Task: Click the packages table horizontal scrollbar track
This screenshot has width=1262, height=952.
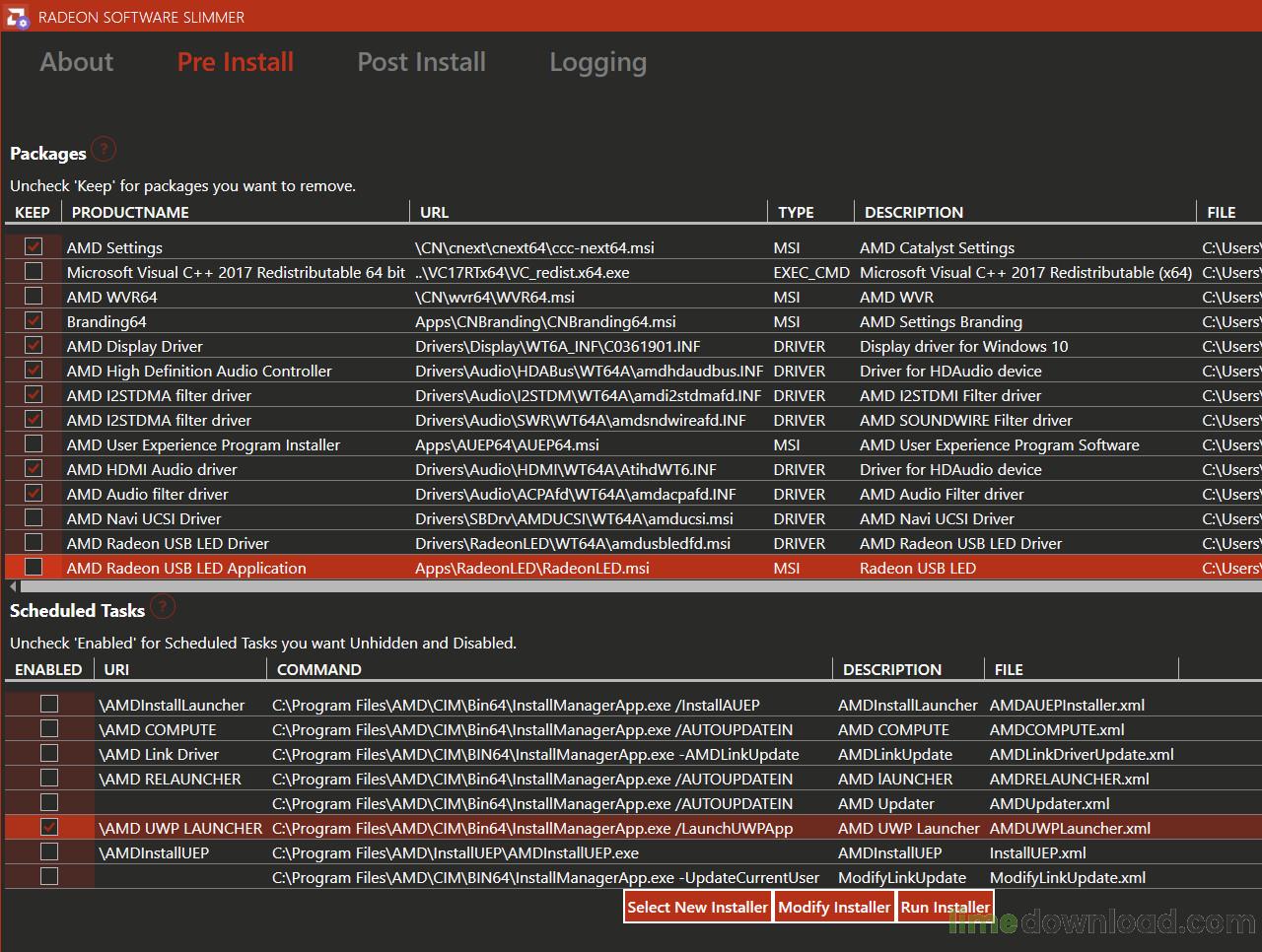Action: [x=641, y=586]
